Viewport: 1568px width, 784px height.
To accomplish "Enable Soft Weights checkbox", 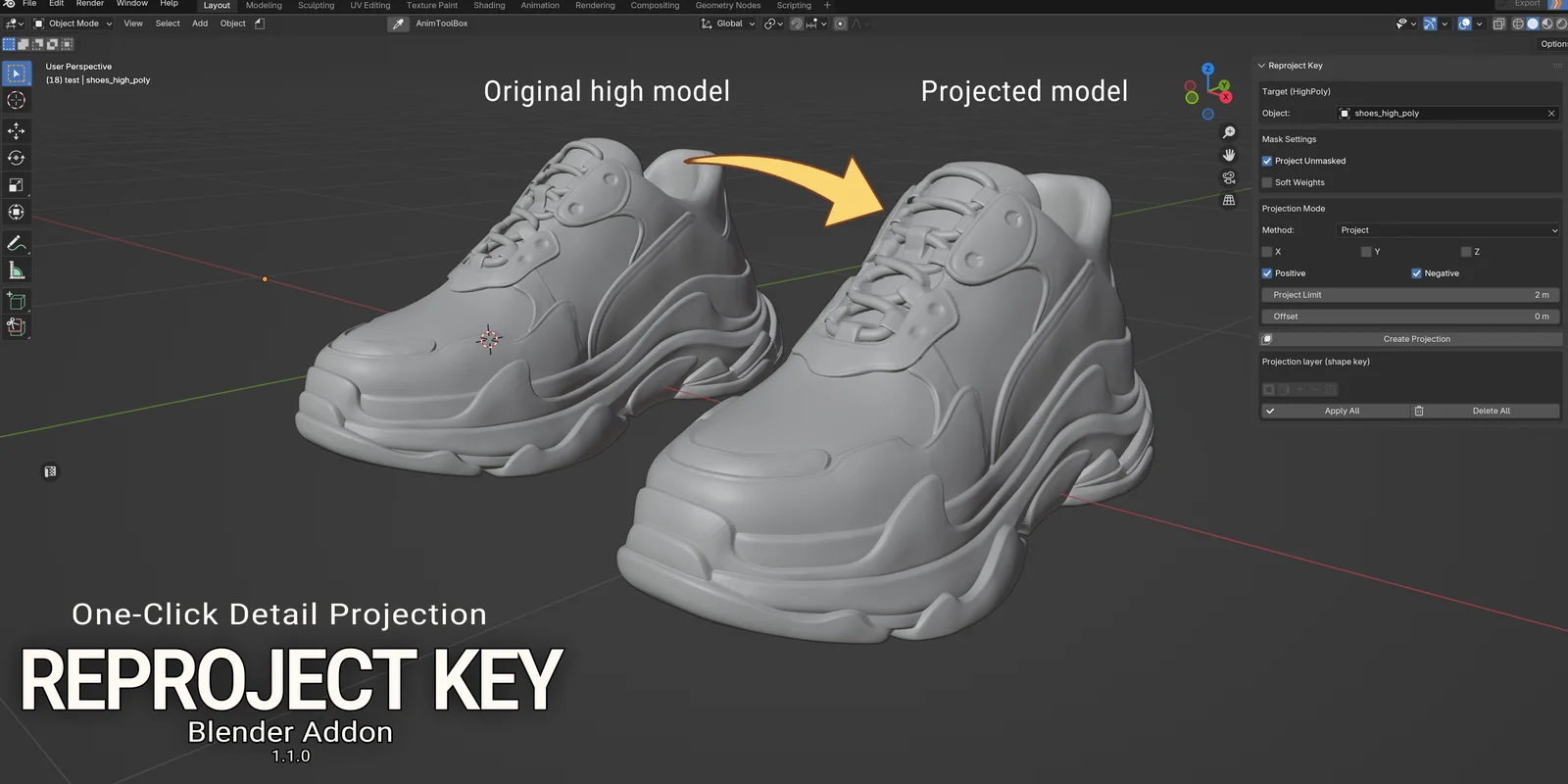I will point(1267,182).
